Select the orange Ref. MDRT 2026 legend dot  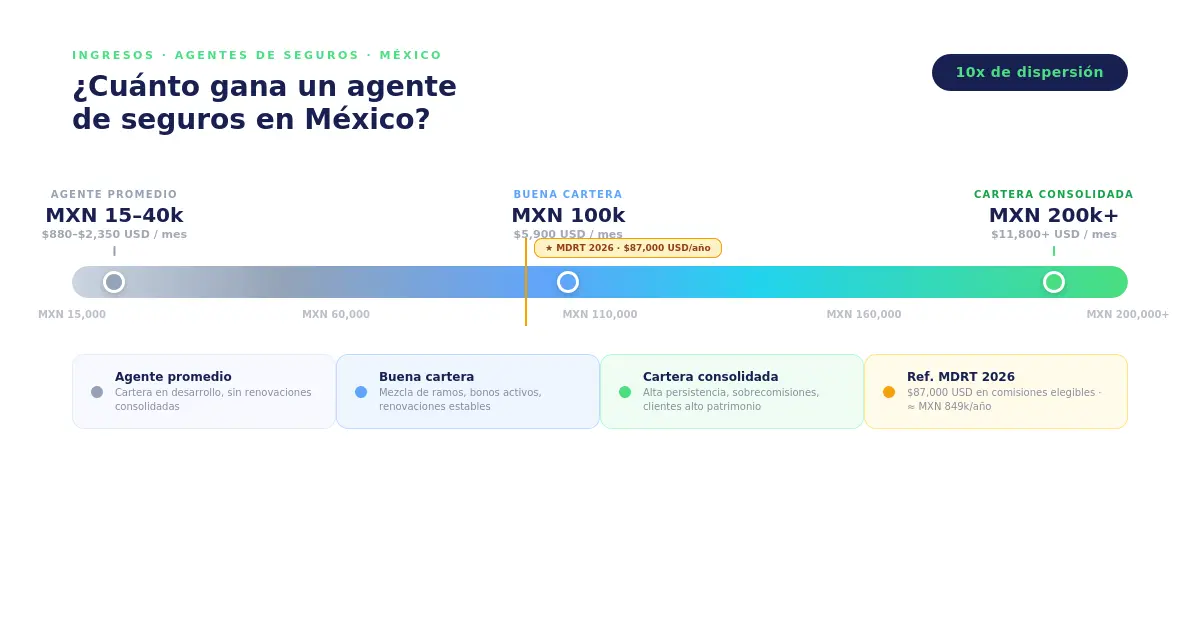pyautogui.click(x=888, y=391)
